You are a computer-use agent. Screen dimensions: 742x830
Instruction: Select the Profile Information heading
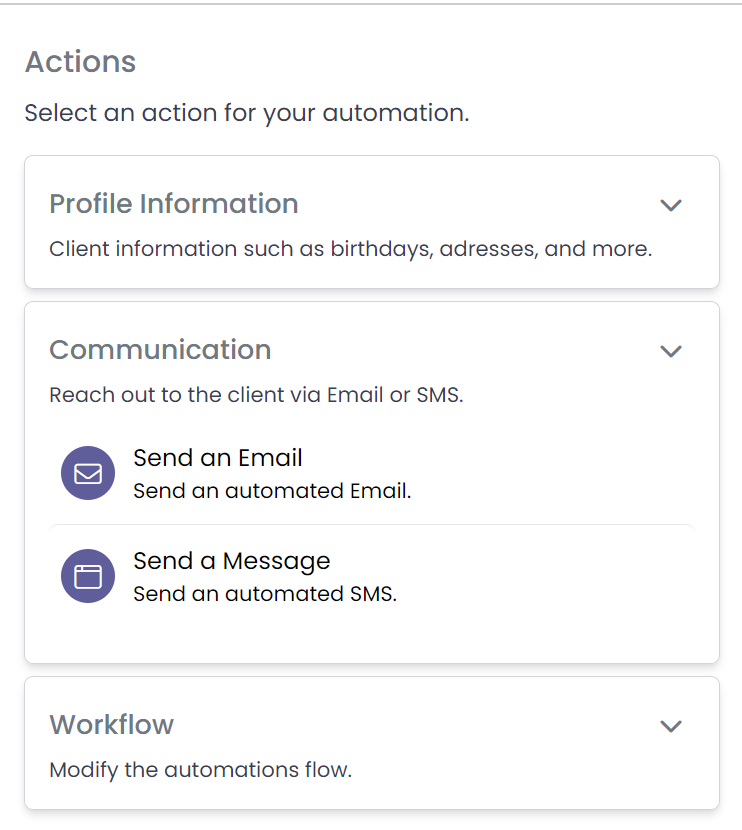coord(173,204)
